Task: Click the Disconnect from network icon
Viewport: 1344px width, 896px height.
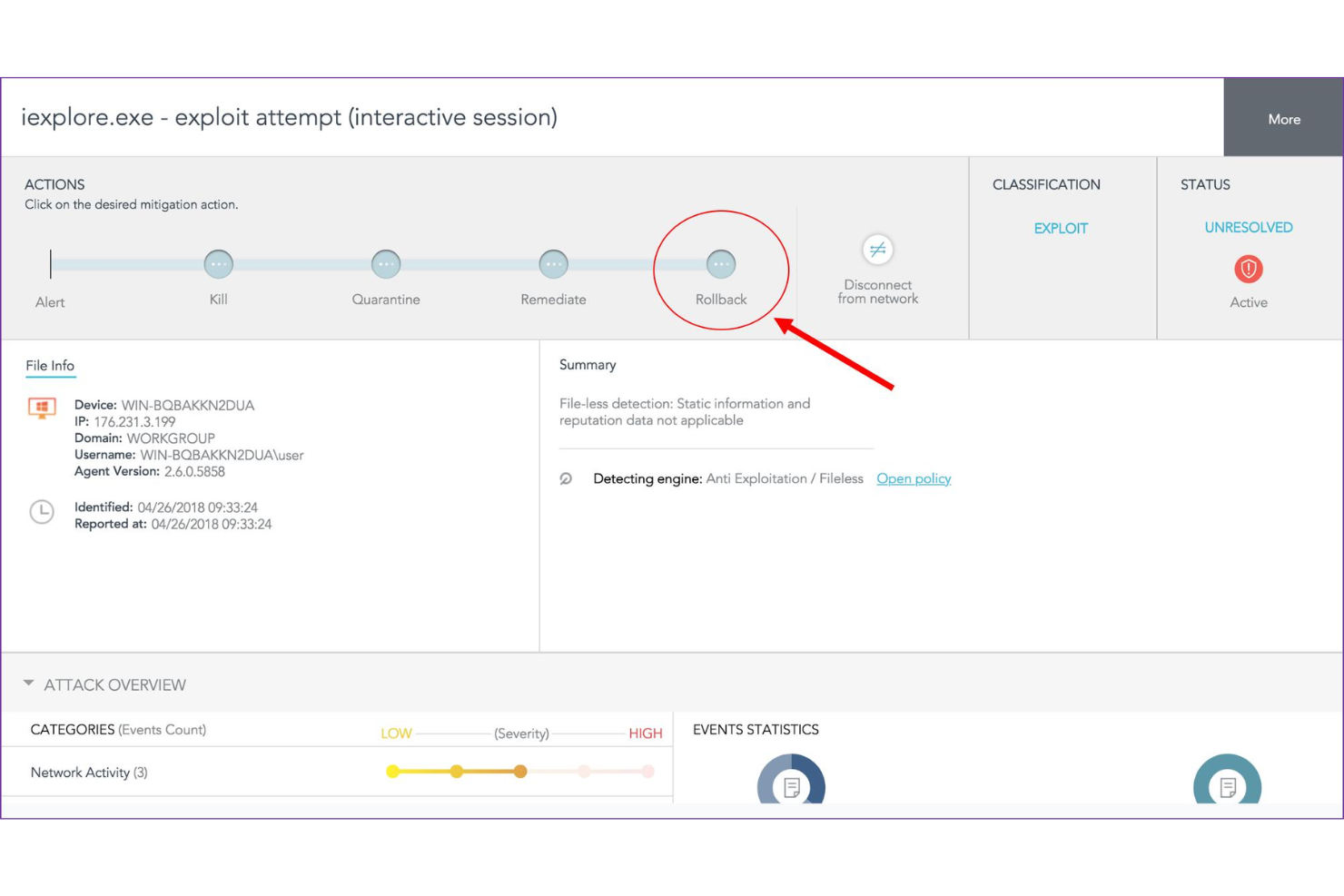Action: click(x=876, y=251)
